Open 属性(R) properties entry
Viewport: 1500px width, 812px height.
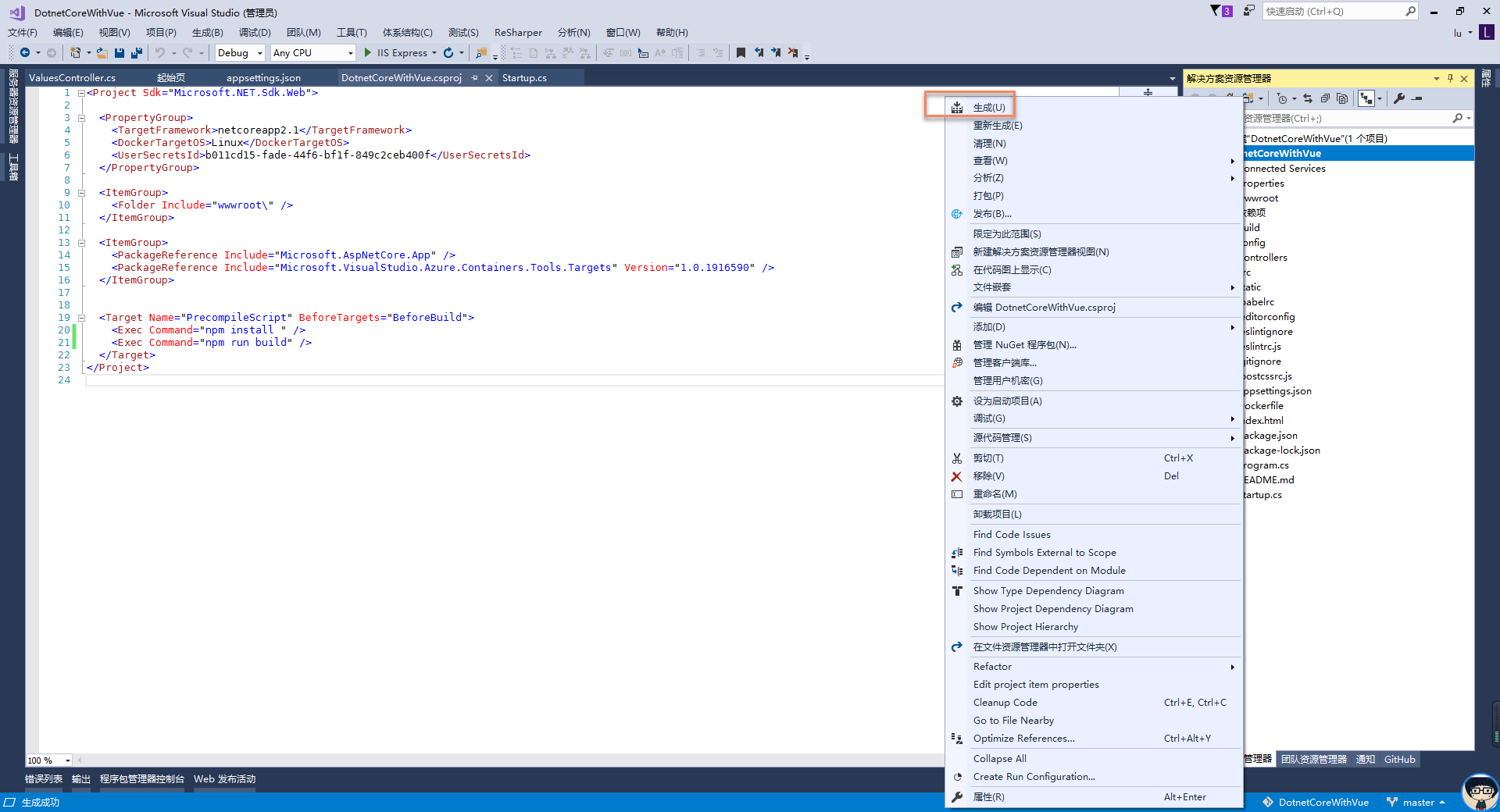1094,797
